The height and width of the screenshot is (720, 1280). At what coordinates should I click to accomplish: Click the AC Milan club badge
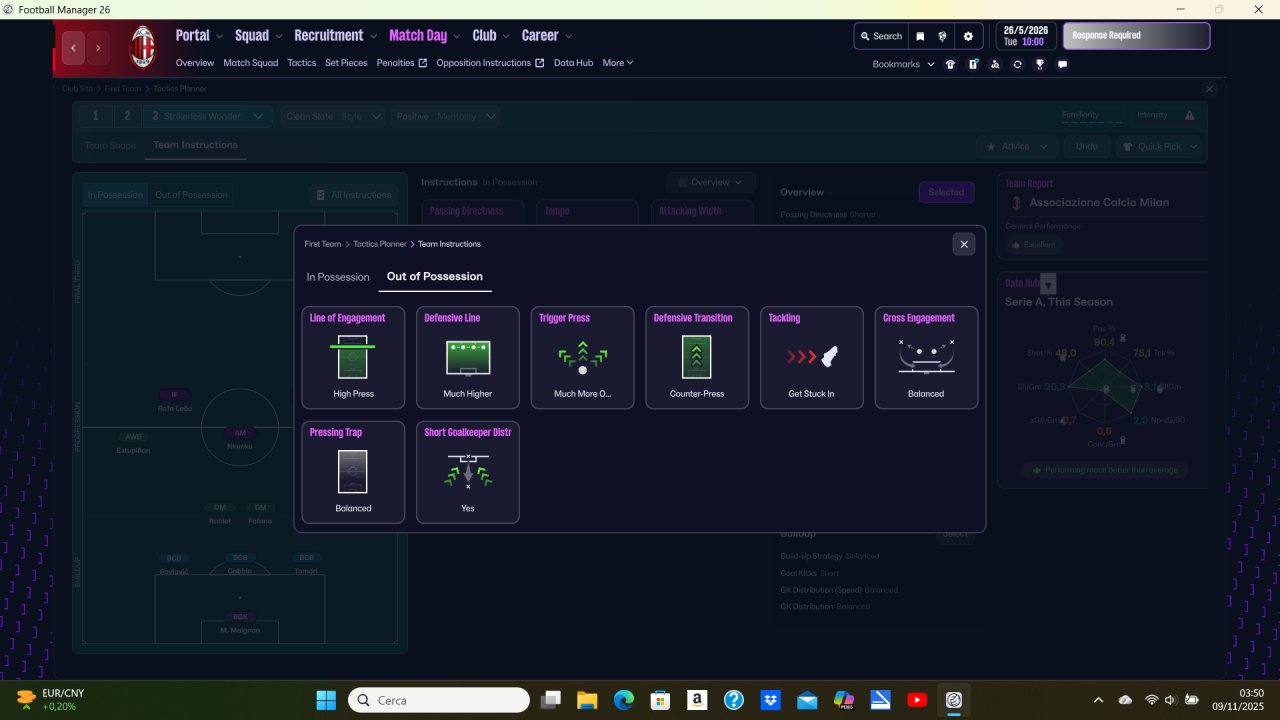tap(143, 47)
